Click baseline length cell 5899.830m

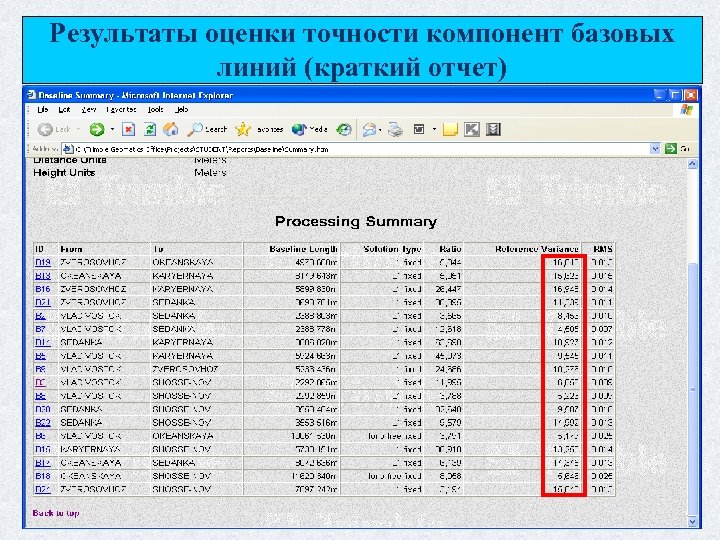315,289
